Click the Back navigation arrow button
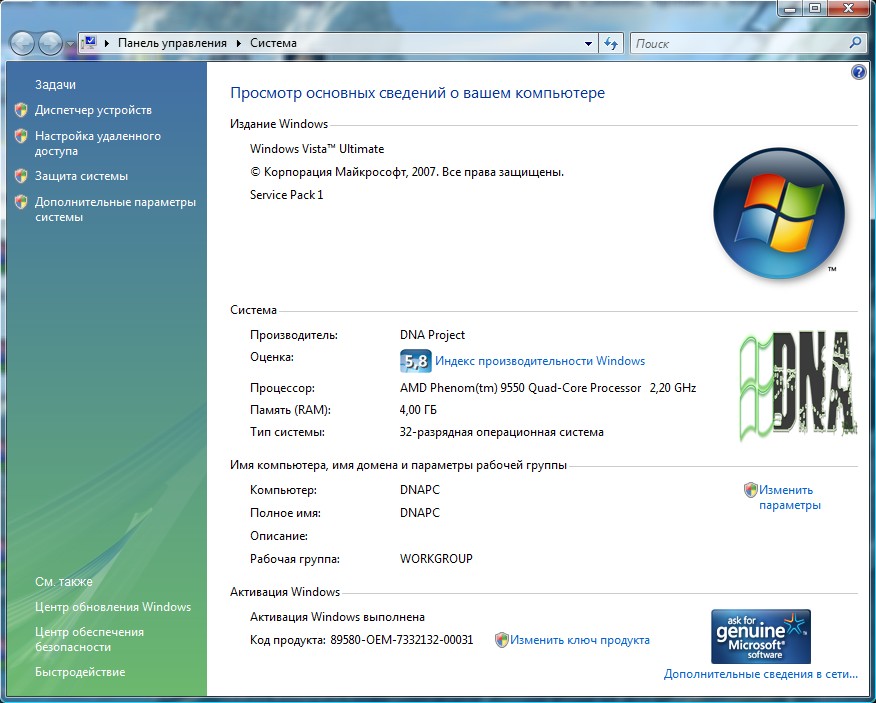The width and height of the screenshot is (876, 703). pos(23,44)
